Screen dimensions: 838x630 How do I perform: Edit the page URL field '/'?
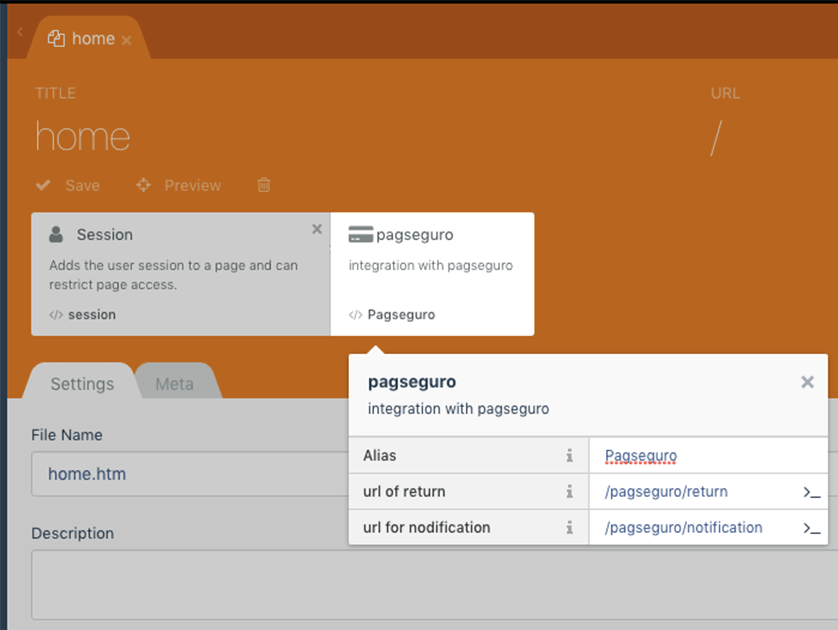(x=716, y=138)
